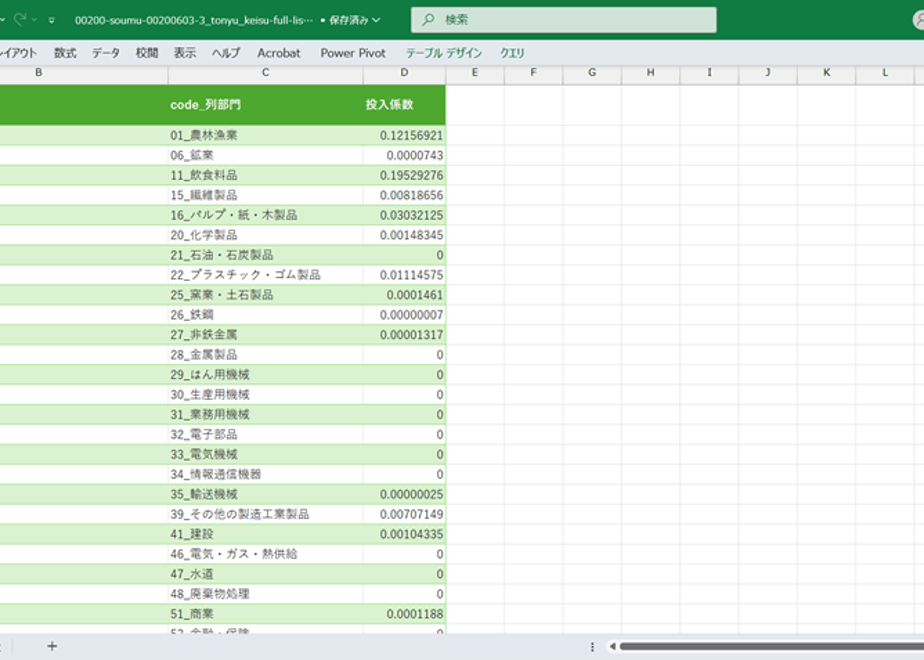Select the 27_非鉄金属 cell
The image size is (924, 660).
tap(265, 335)
